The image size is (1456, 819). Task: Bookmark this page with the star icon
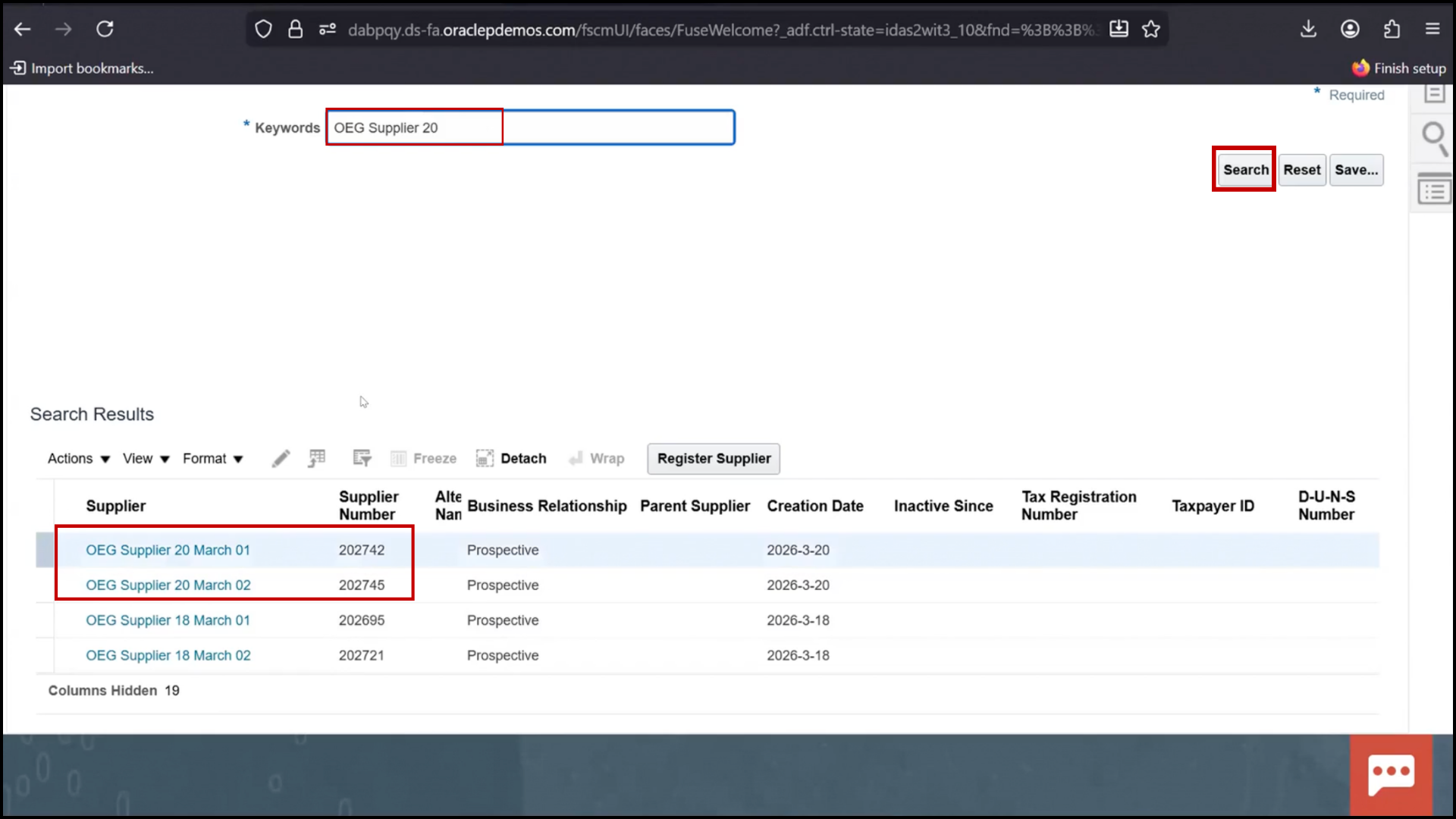pyautogui.click(x=1151, y=30)
